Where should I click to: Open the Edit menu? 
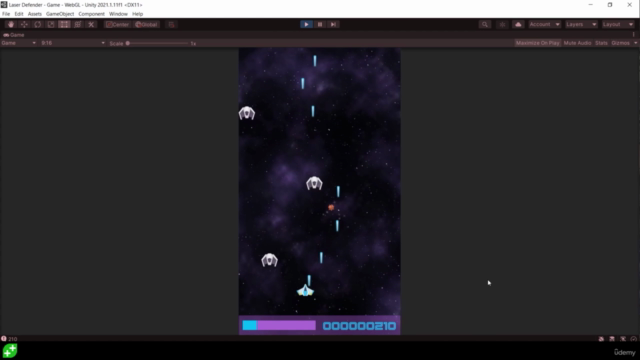point(19,14)
